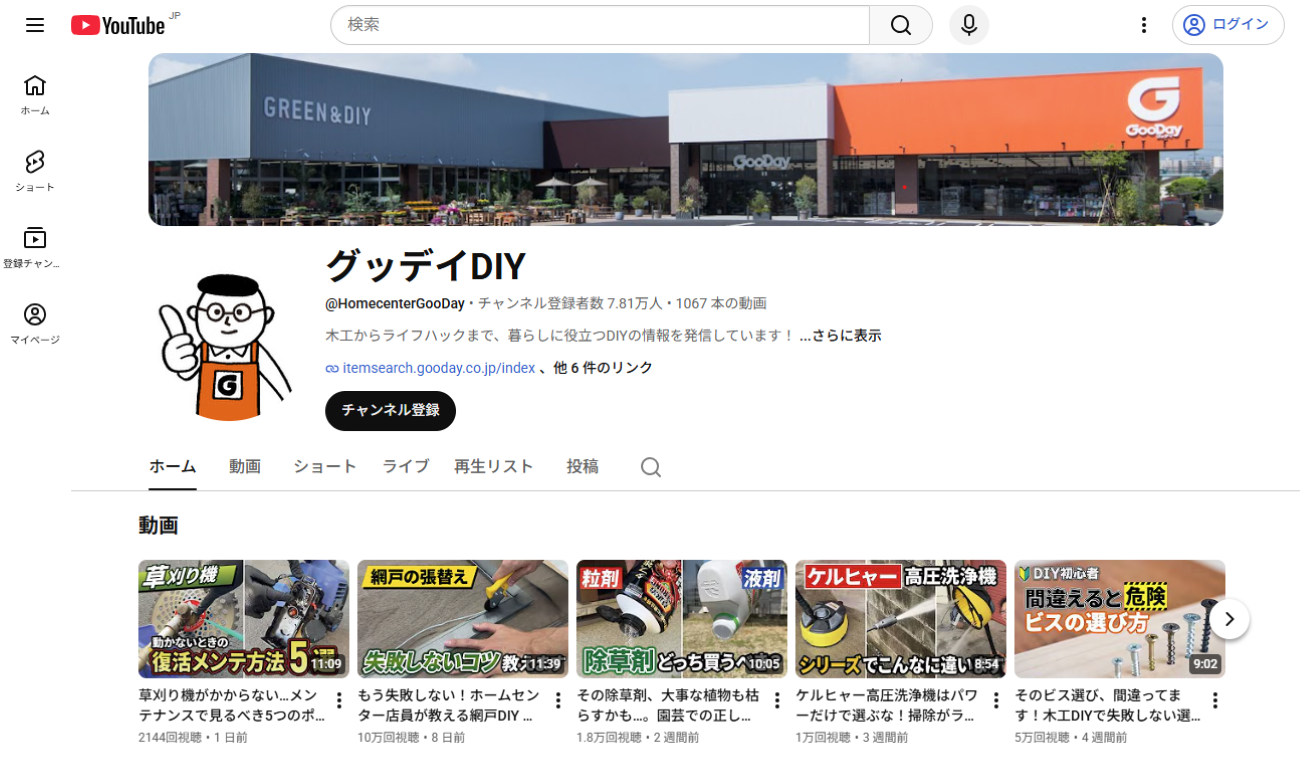The width and height of the screenshot is (1300, 769).
Task: Open the hamburger guide menu
Action: click(x=35, y=25)
